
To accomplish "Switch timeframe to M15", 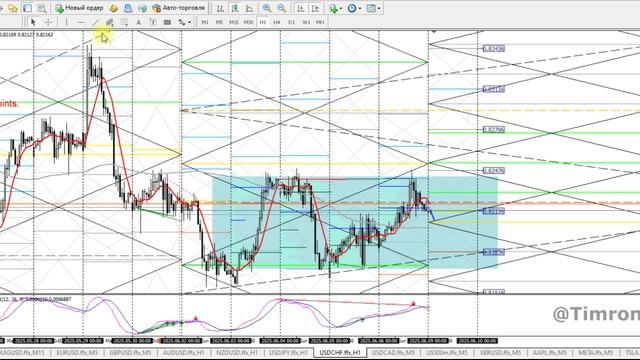I will [x=233, y=22].
